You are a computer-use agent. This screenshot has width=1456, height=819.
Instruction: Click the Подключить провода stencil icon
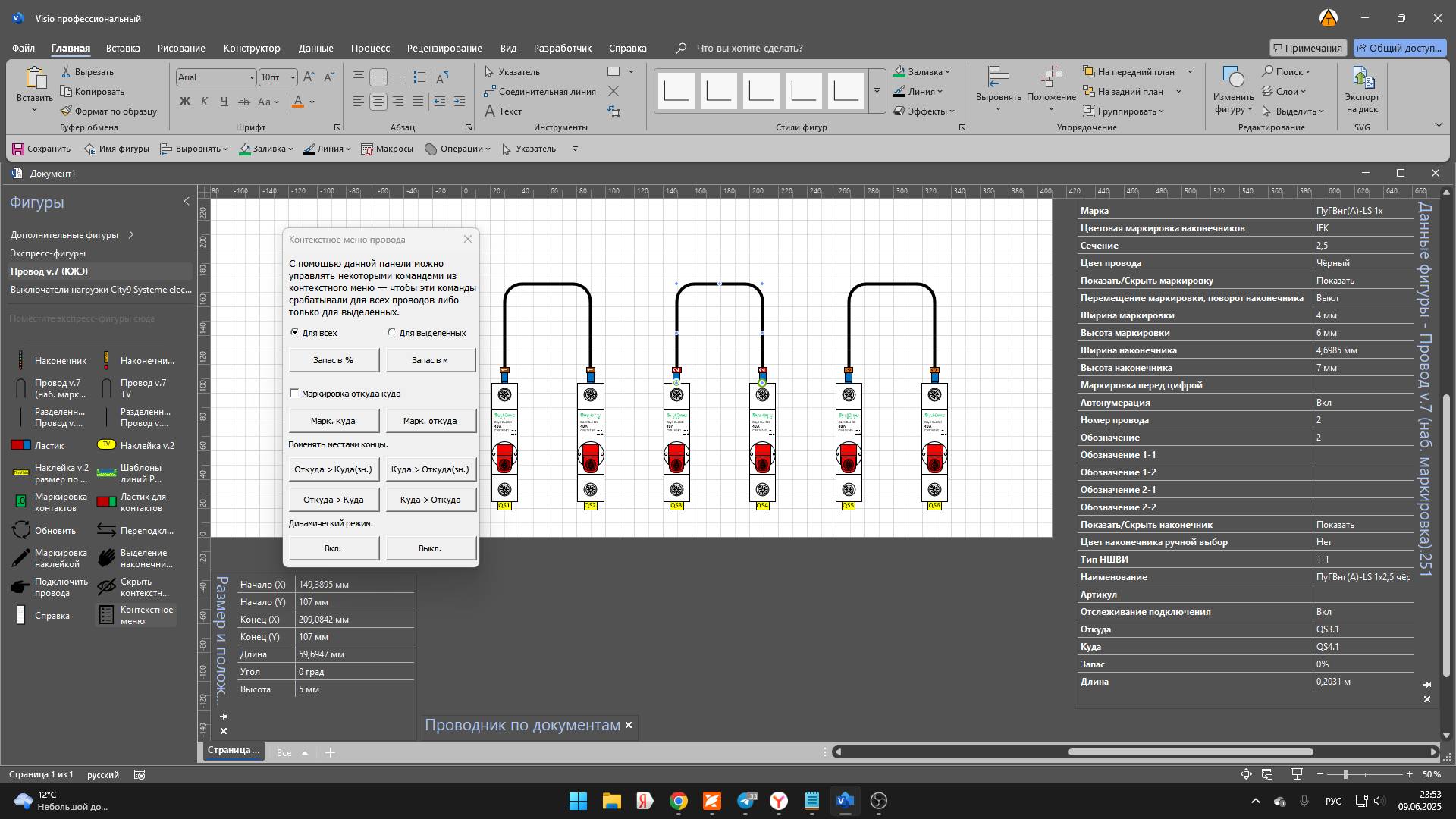click(x=21, y=588)
